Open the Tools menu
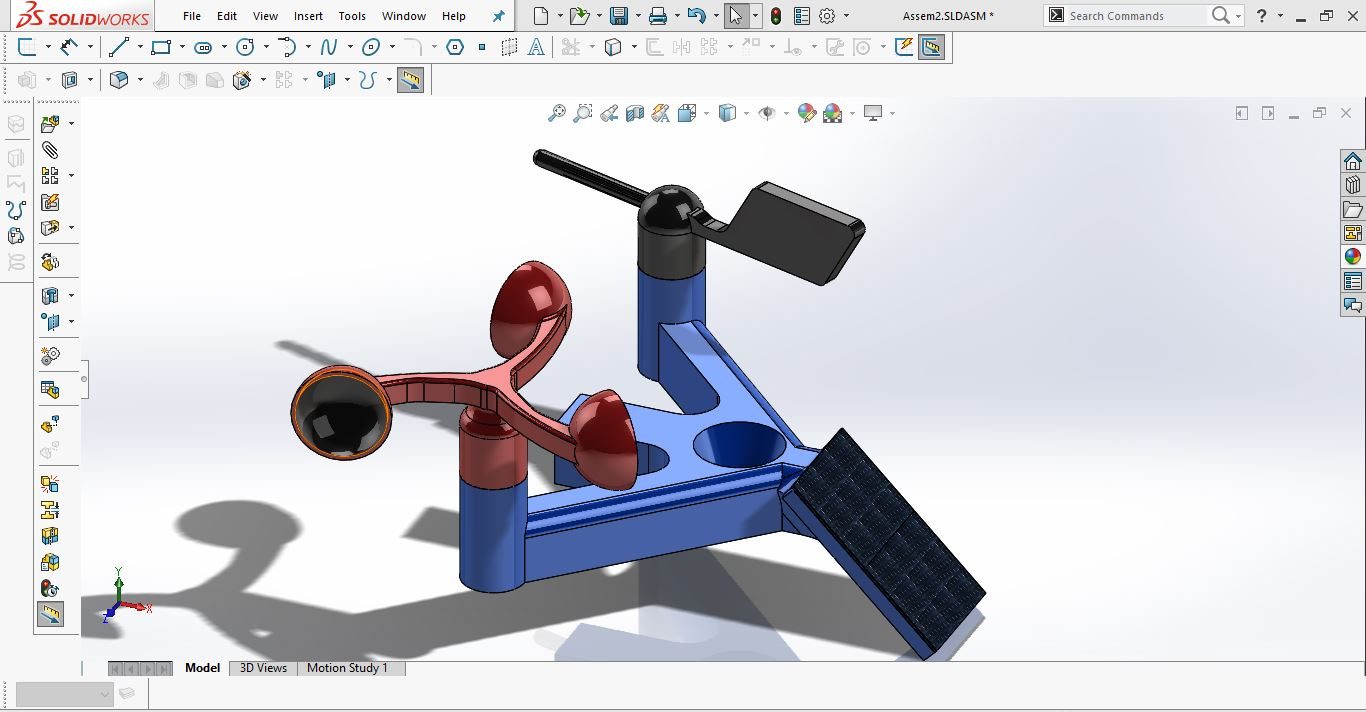 352,16
